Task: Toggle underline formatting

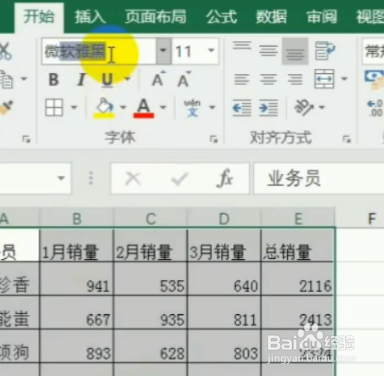Action: 107,80
